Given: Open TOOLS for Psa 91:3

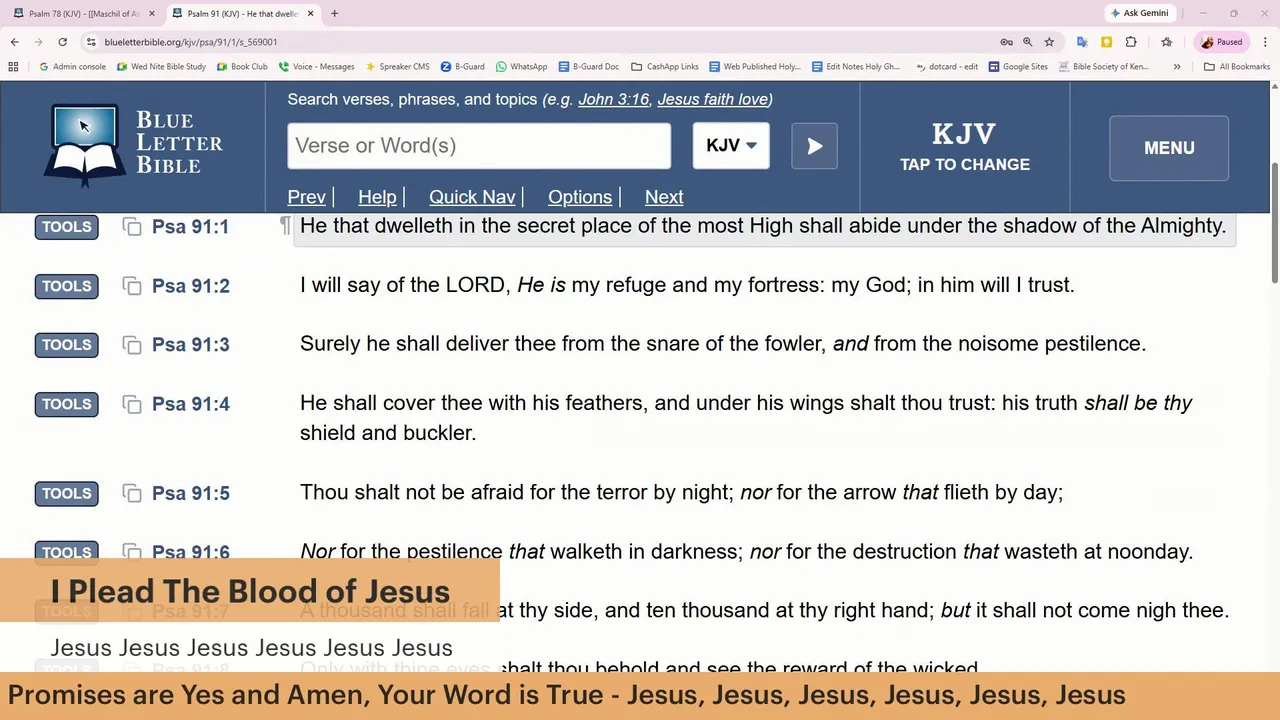Looking at the screenshot, I should tap(67, 345).
